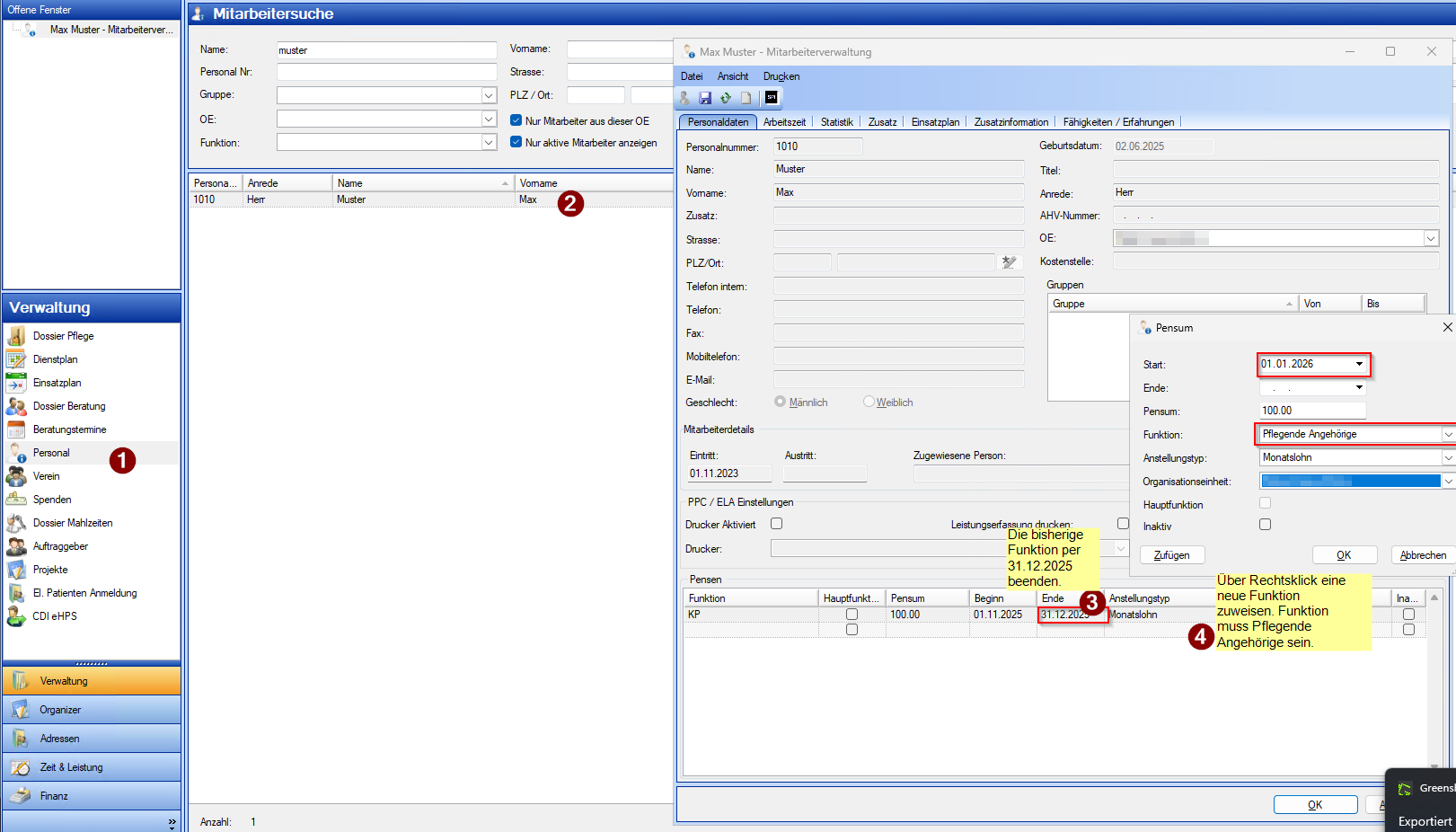Open Dossier Mahlzeiten icon
The width and height of the screenshot is (1456, 832).
16,523
